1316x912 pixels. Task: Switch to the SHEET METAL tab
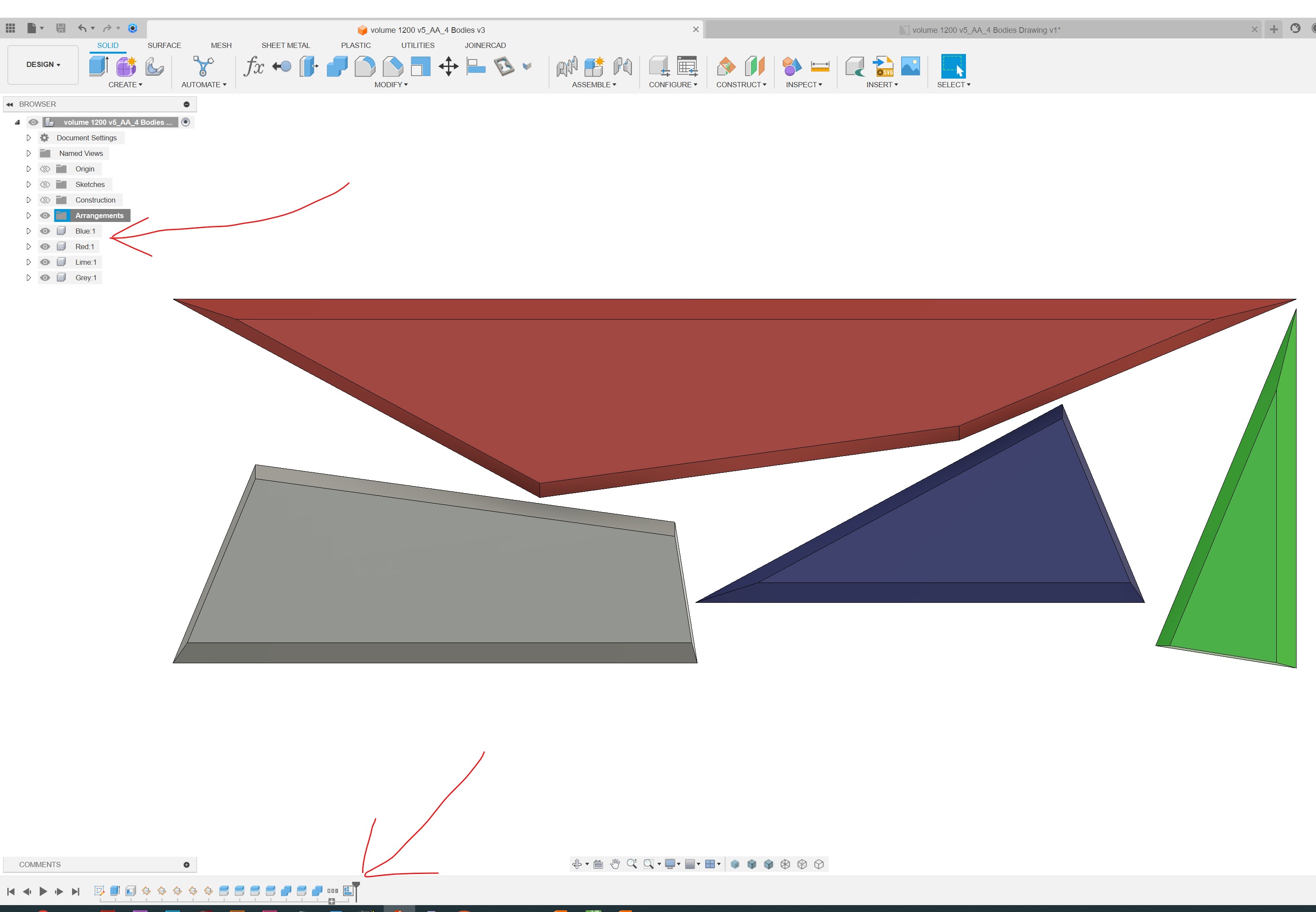pos(286,45)
